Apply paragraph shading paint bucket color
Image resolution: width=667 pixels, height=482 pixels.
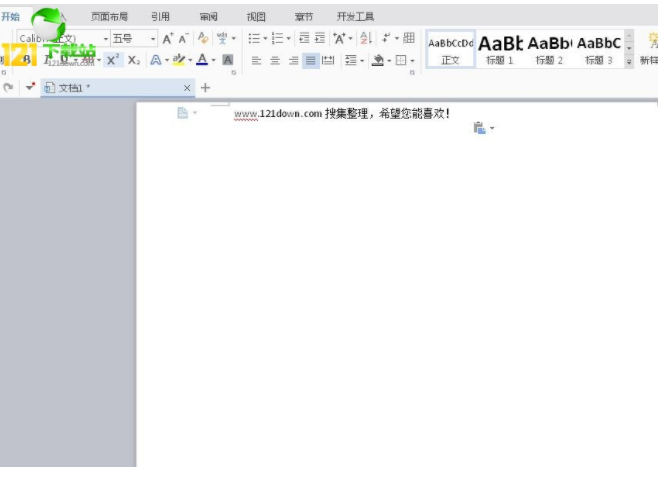(x=377, y=60)
